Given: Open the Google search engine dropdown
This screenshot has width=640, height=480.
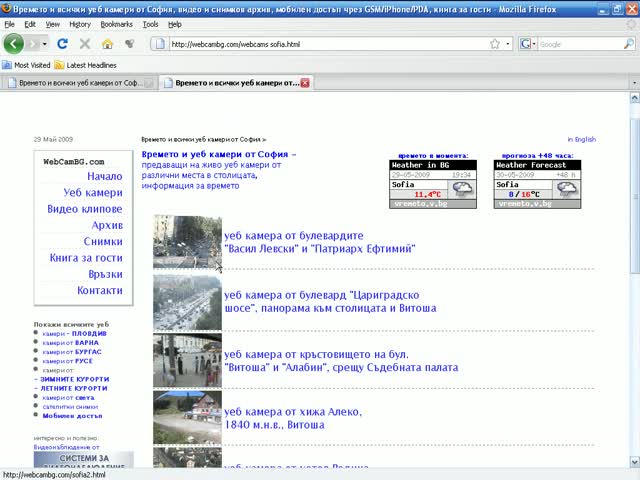Looking at the screenshot, I should click(x=528, y=44).
